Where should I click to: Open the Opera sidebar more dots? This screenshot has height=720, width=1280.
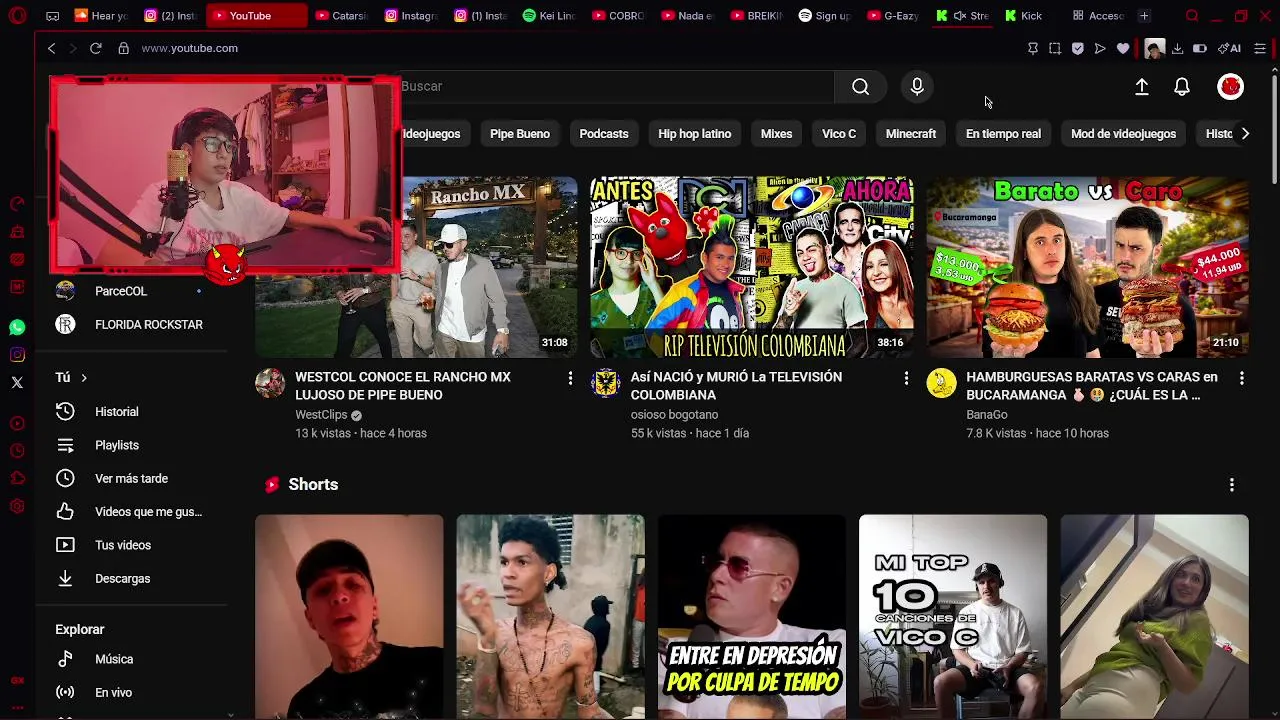17,708
